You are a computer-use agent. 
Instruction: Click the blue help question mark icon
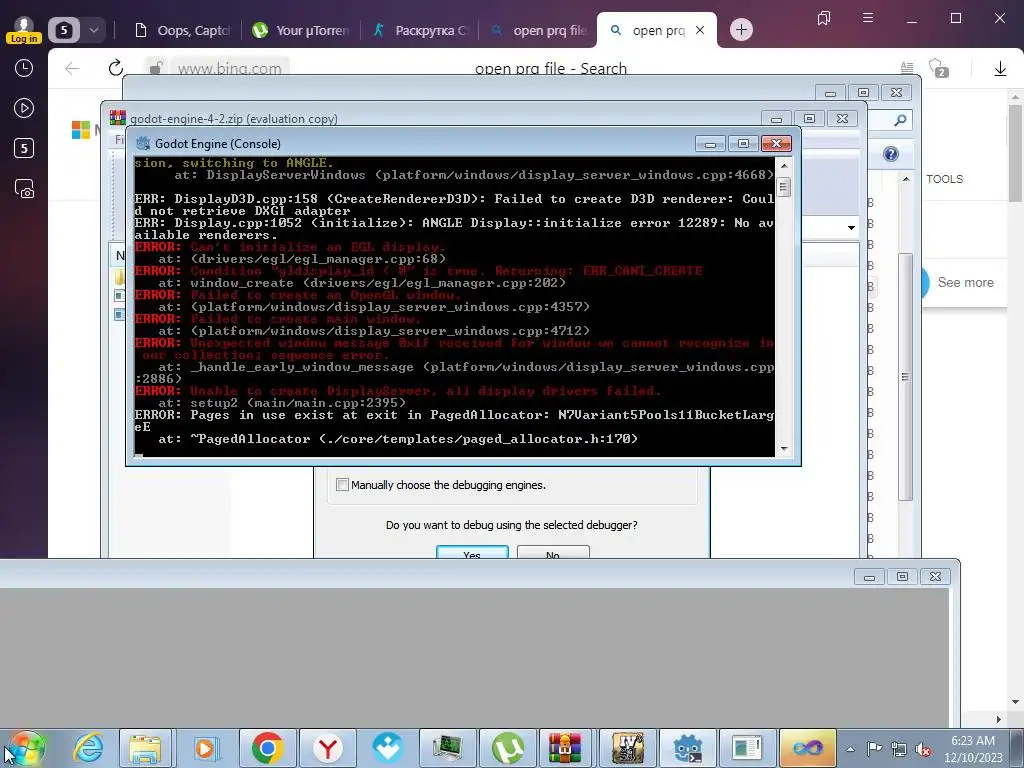pyautogui.click(x=890, y=154)
